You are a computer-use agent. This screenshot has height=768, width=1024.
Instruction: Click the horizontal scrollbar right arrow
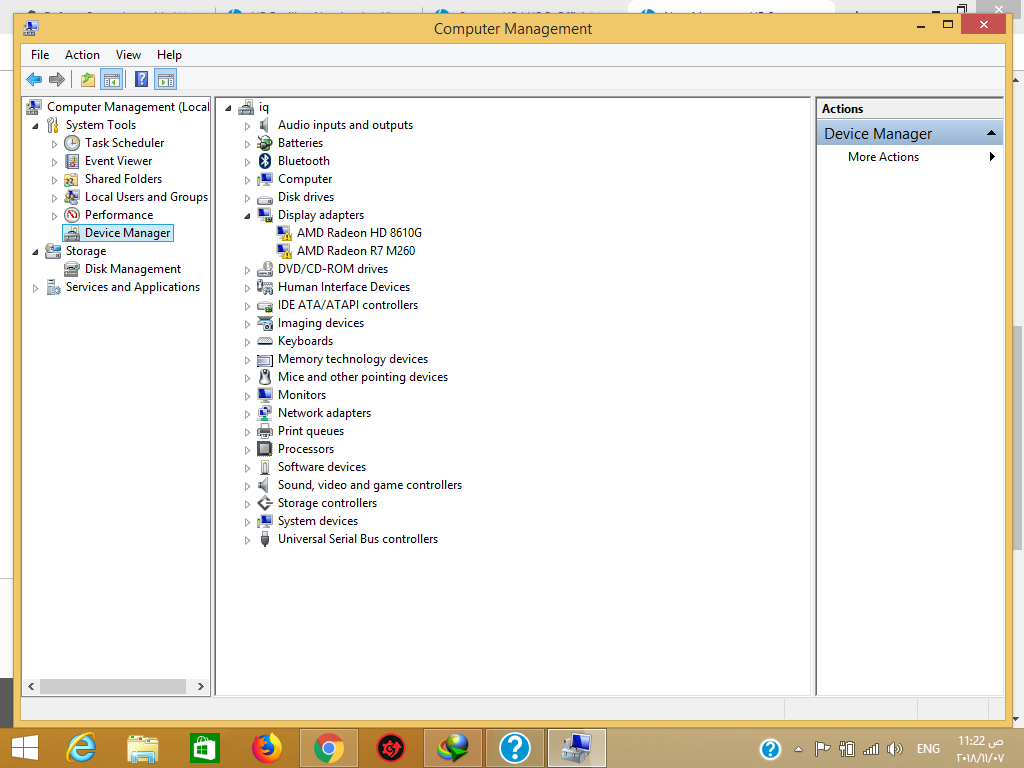pos(200,687)
